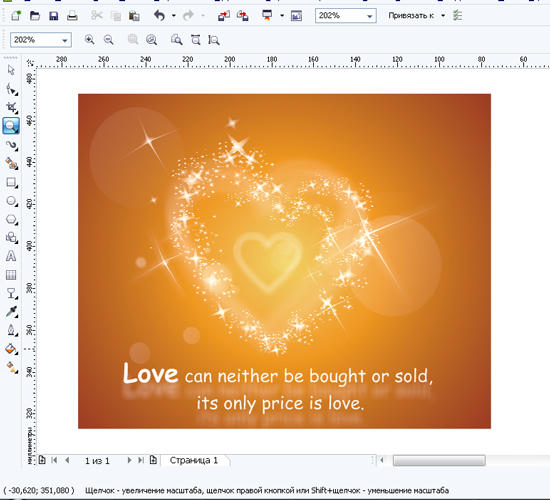Viewport: 550px width, 500px height.
Task: Select the Crop tool
Action: click(x=11, y=108)
